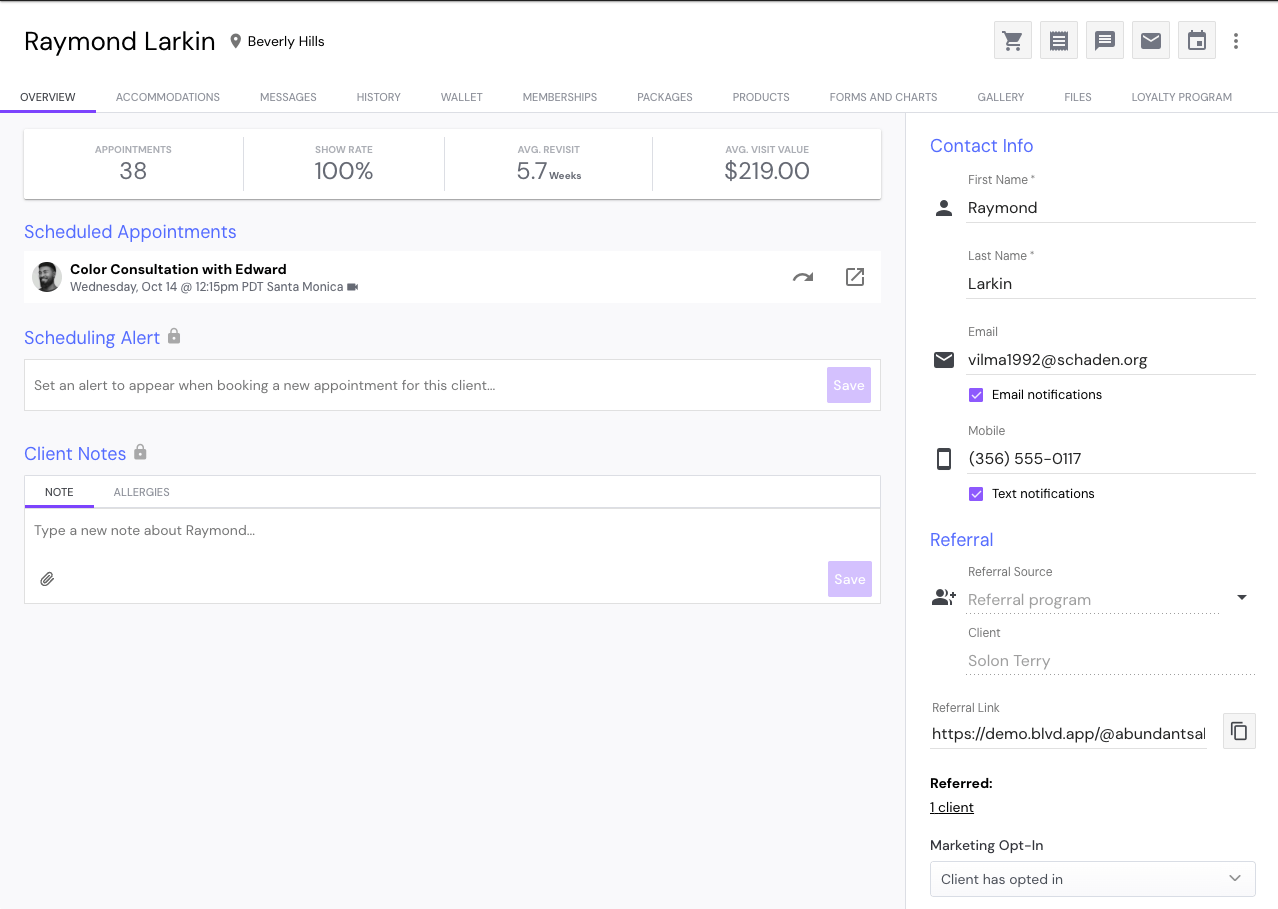Save the client note

(x=850, y=579)
